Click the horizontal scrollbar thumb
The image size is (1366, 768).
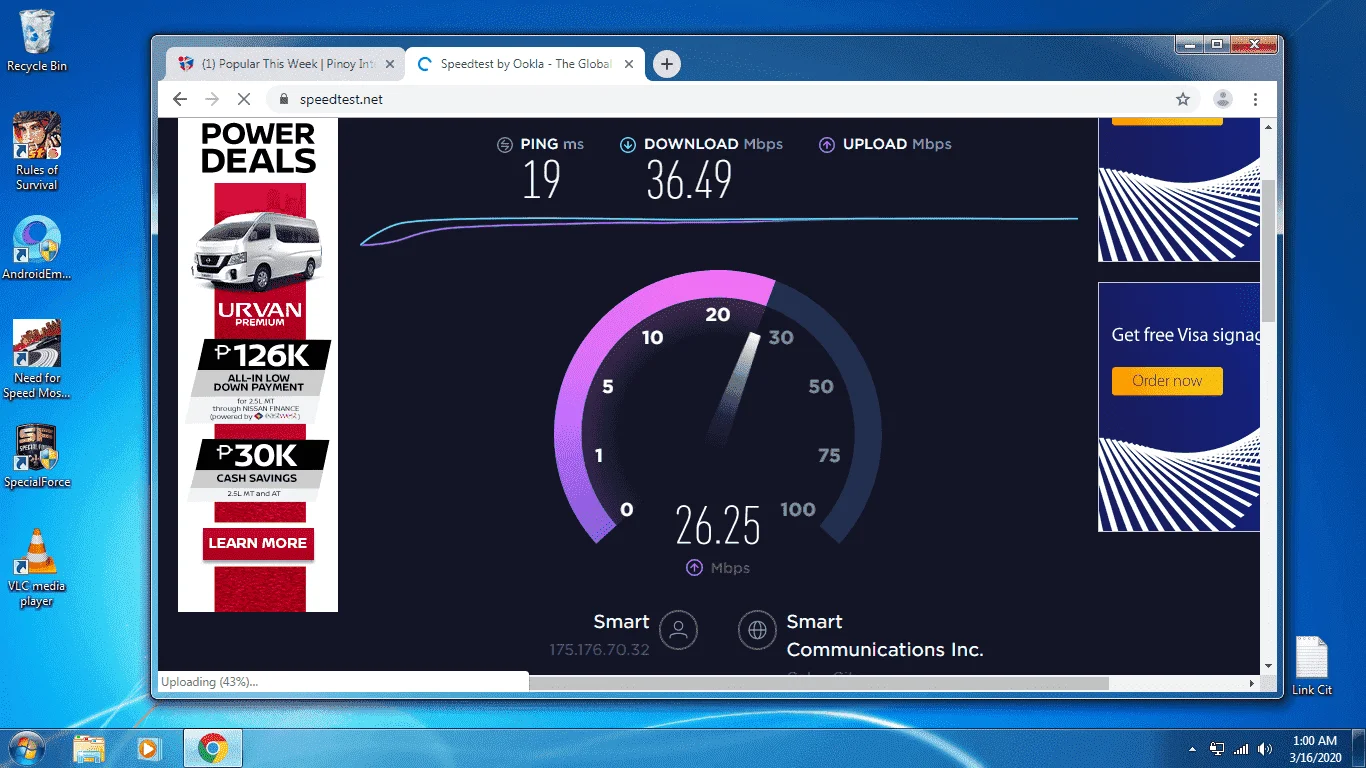(818, 683)
